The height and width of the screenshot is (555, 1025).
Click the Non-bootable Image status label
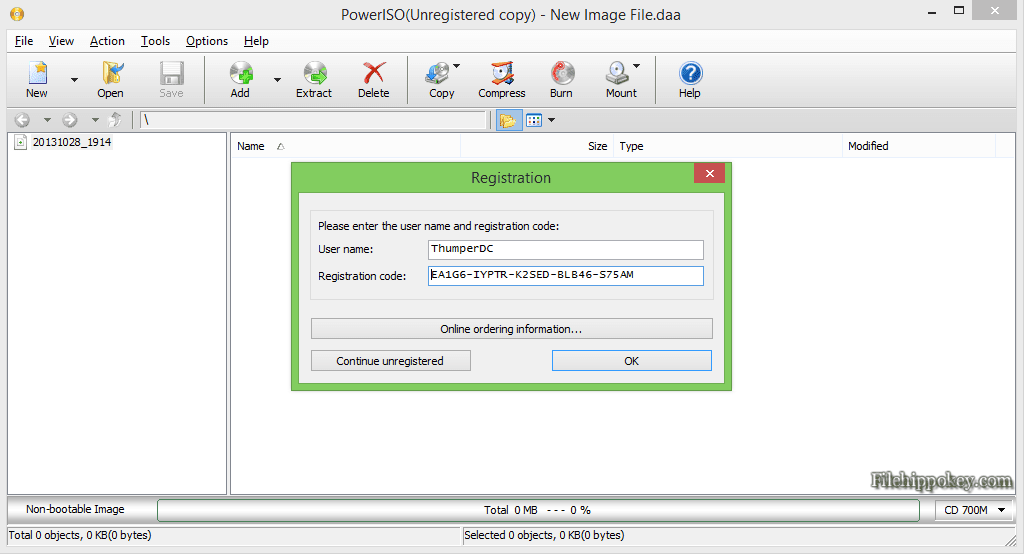point(75,509)
